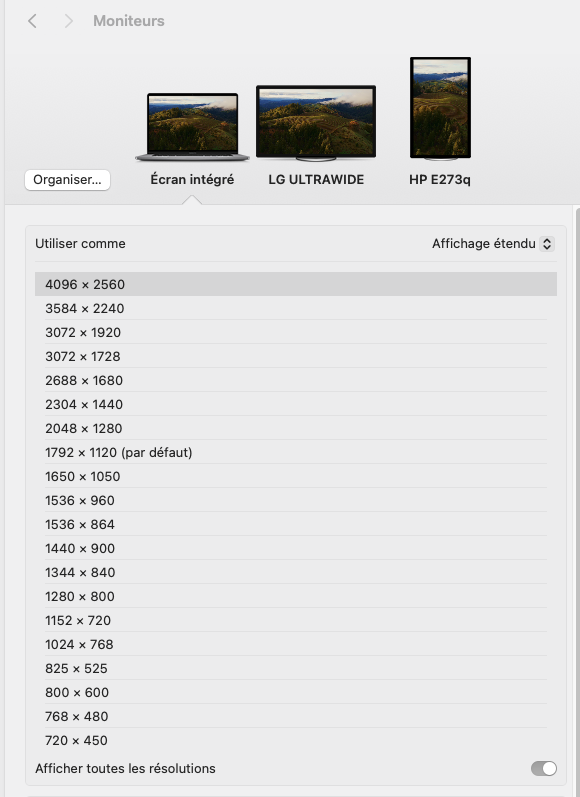Click the Moniteurs title in the header
The width and height of the screenshot is (580, 797).
129,21
